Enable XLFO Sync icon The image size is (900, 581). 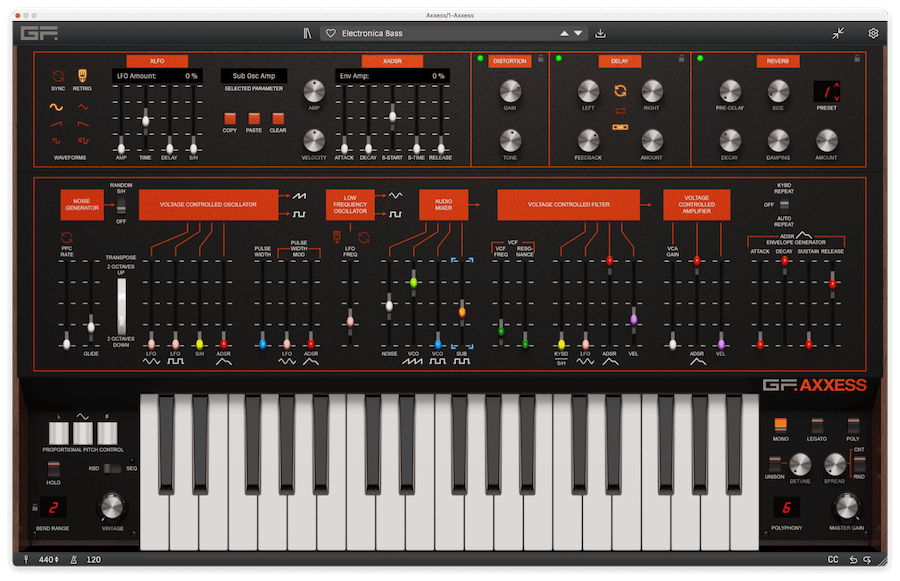(58, 76)
